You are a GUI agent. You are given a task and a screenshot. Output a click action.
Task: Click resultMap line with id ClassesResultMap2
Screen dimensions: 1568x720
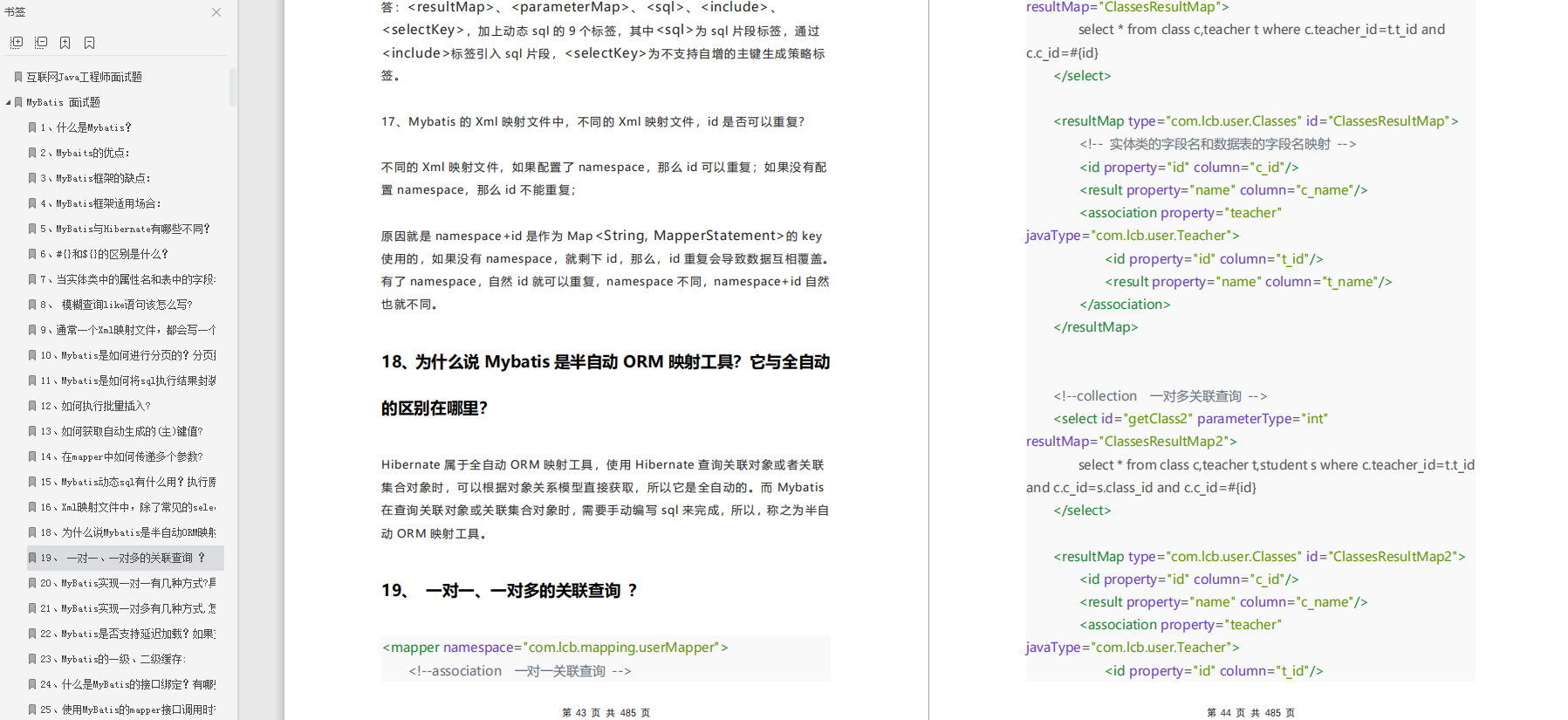coord(1259,556)
